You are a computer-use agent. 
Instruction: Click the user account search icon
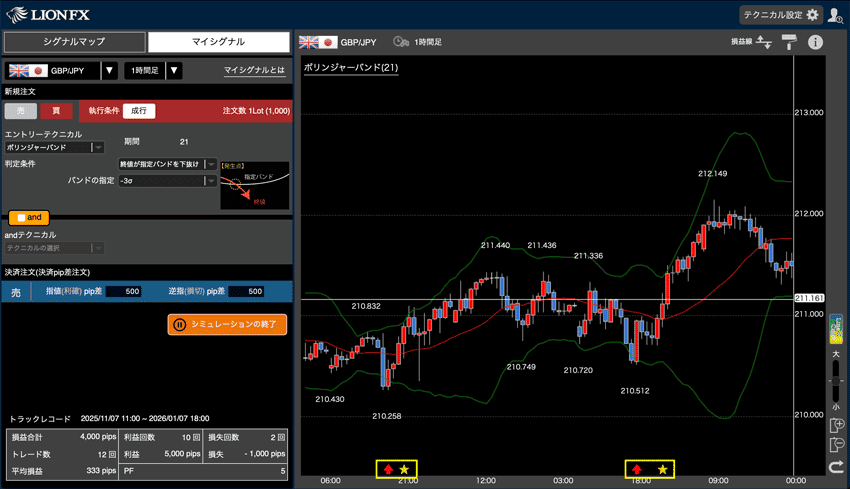coord(835,15)
